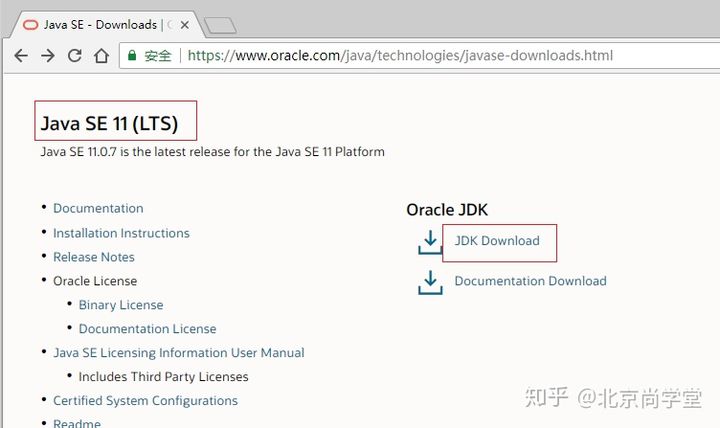The image size is (720, 428).
Task: Click the 安全 secure label in address bar
Action: 158,56
